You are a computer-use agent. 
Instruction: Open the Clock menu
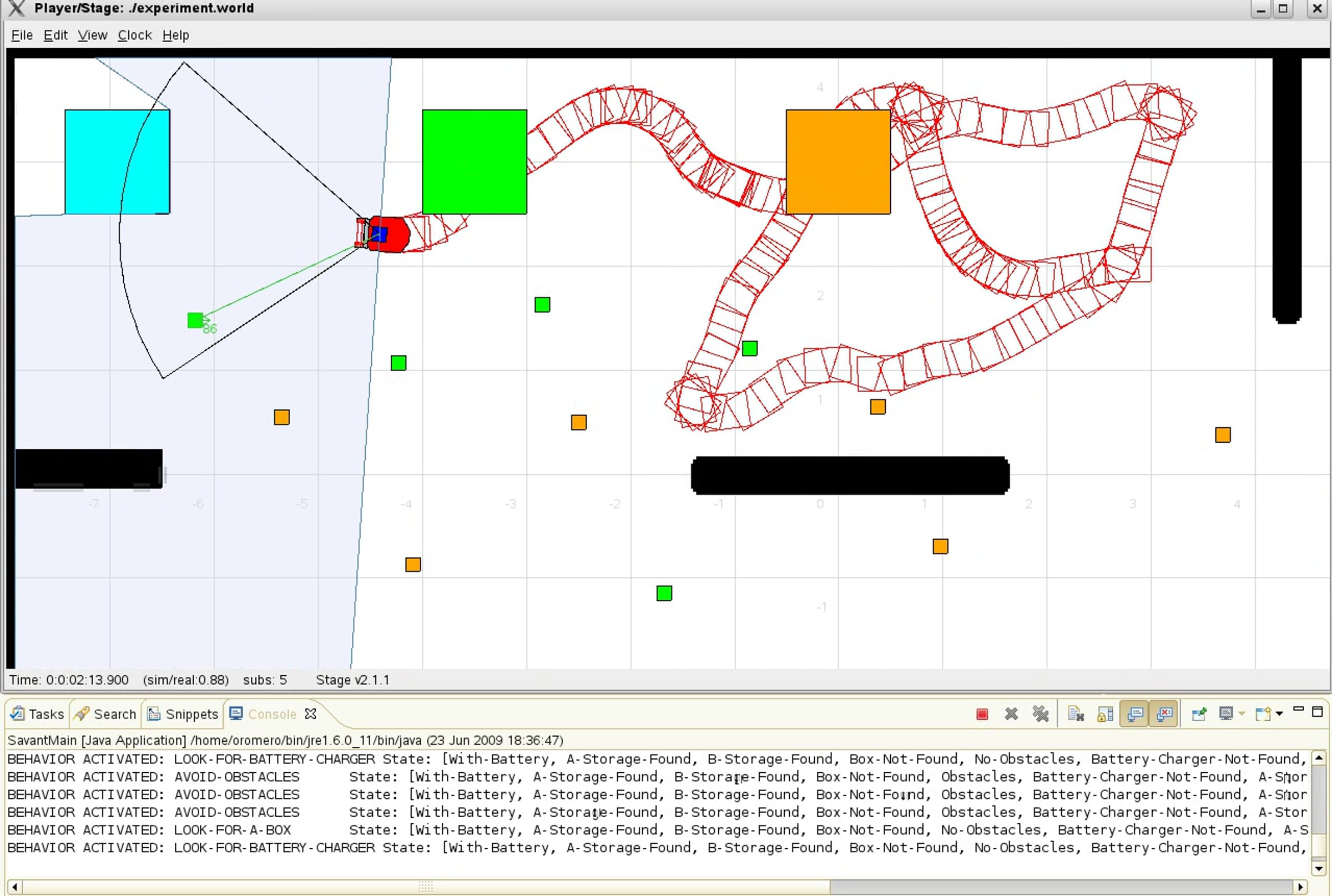click(134, 36)
